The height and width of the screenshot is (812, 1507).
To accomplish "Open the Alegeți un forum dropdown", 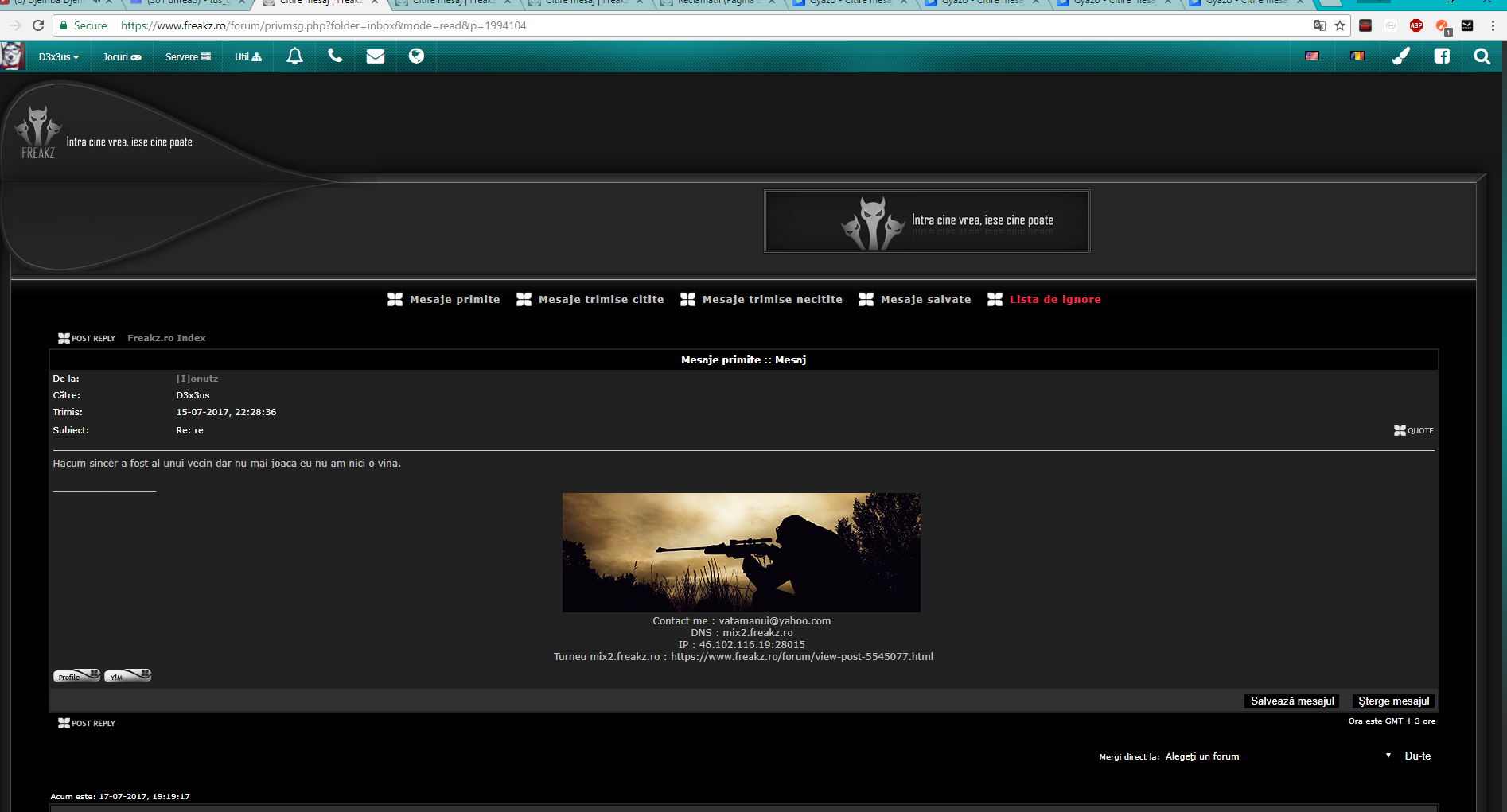I will click(1278, 756).
